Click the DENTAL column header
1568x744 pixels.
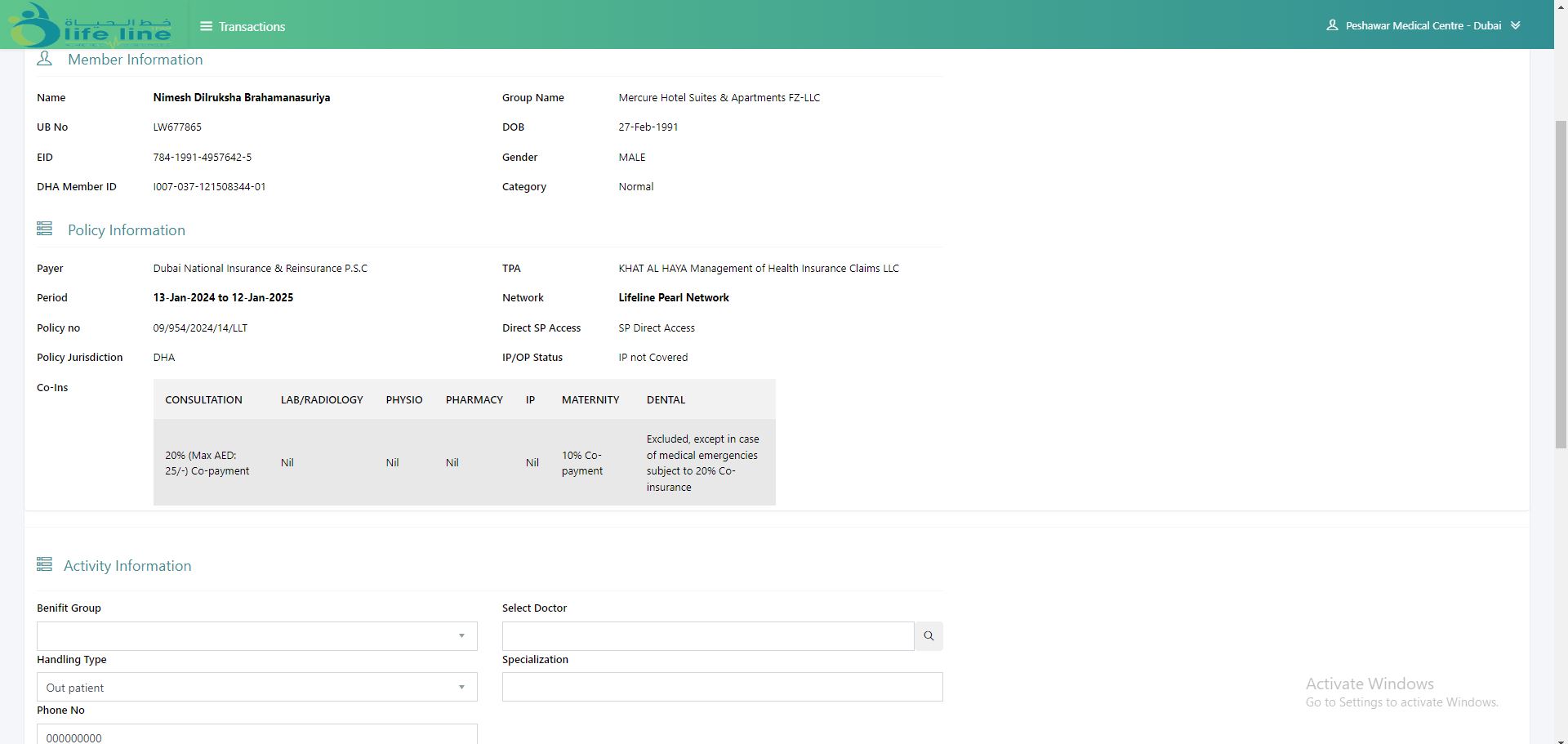coord(666,400)
